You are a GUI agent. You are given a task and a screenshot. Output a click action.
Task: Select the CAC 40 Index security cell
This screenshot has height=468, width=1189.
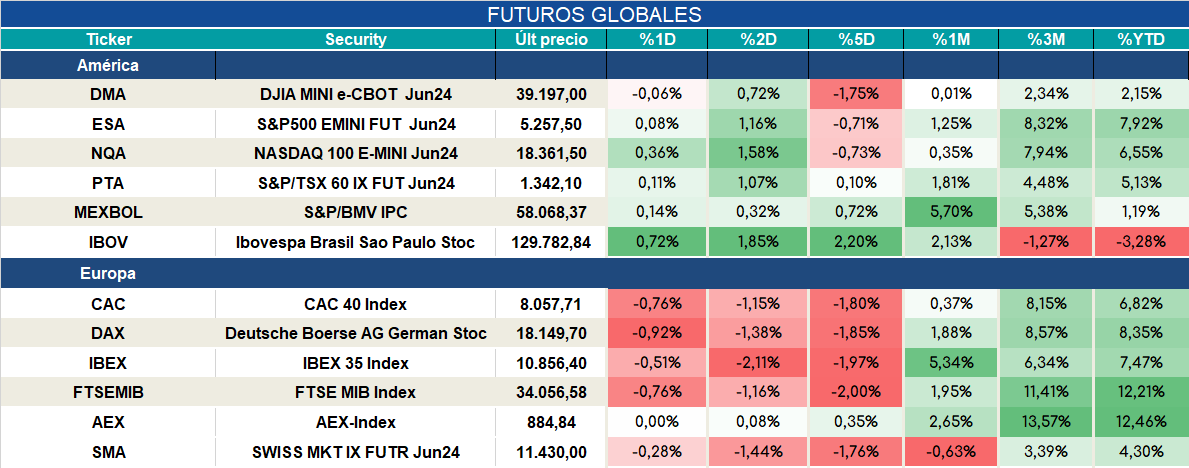point(356,304)
